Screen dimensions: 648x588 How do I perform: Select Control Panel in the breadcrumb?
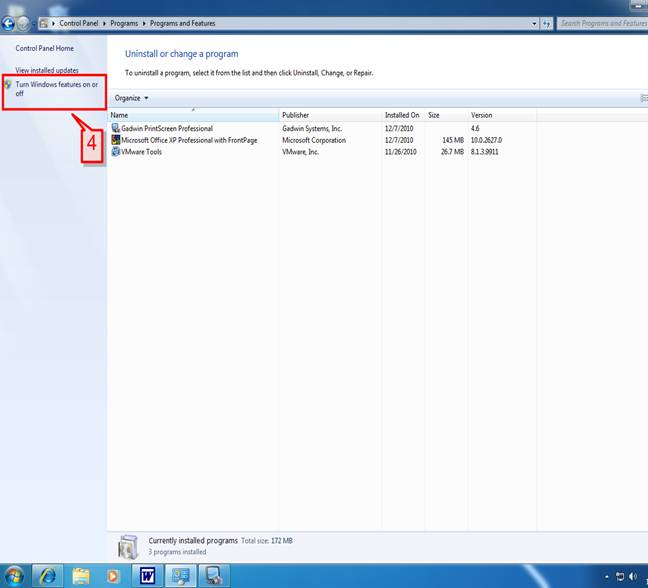(x=79, y=23)
